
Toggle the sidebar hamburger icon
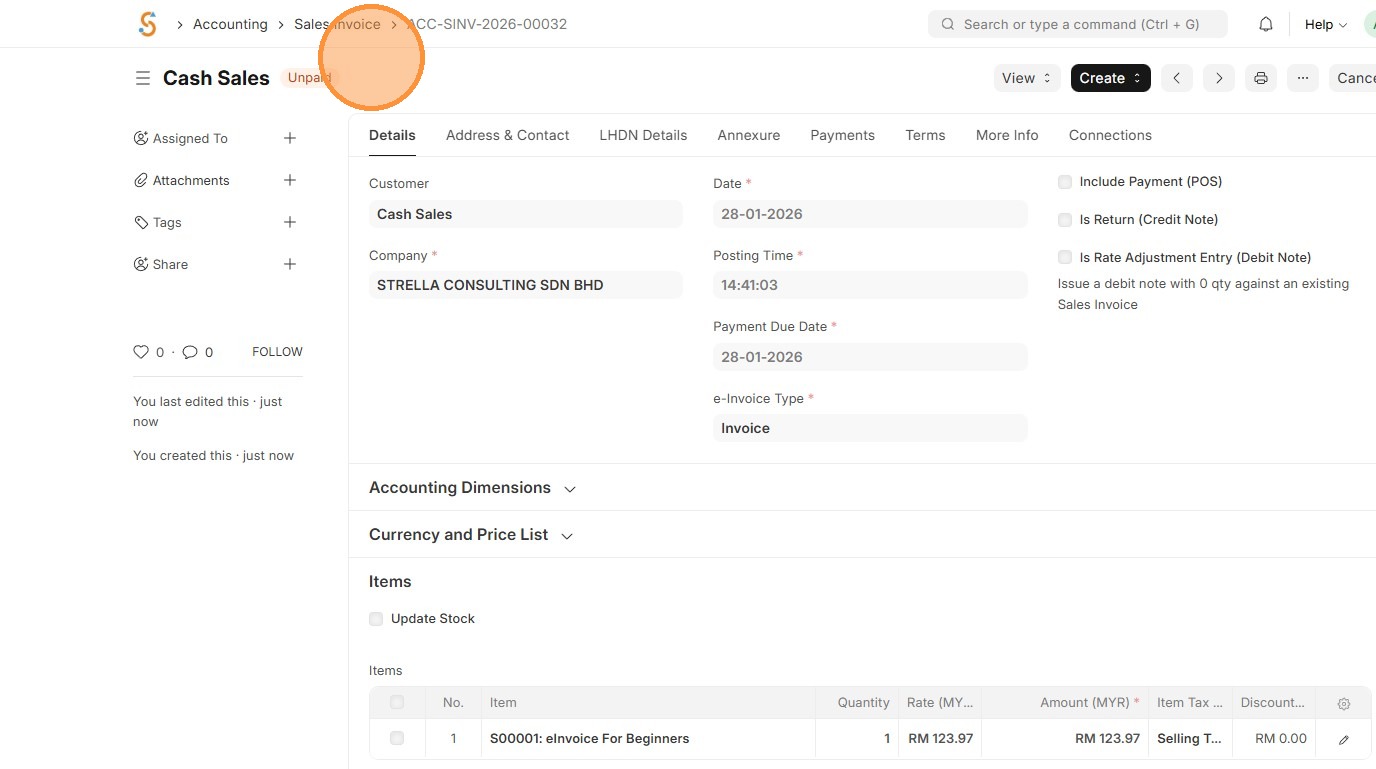[x=143, y=78]
